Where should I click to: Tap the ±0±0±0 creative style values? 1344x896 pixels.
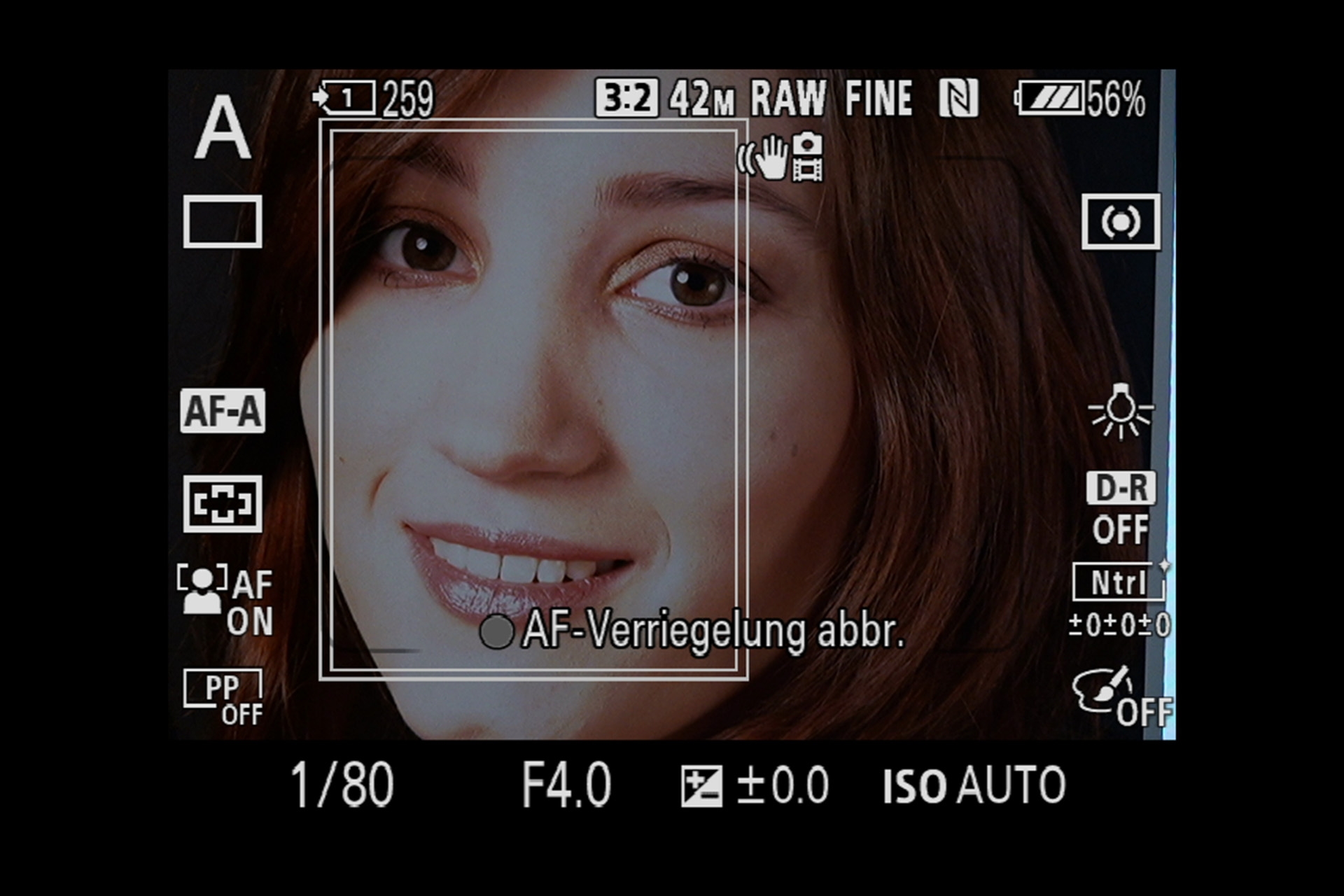1119,624
